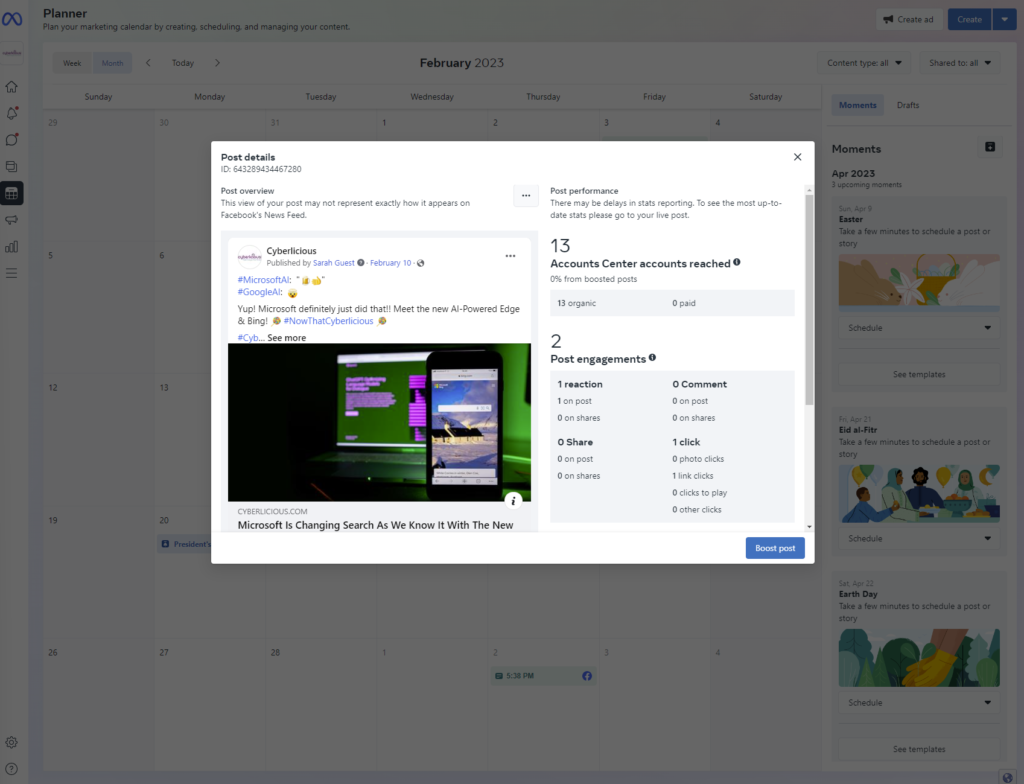Expand post text with See more
Screen dimensions: 1024x784
286,338
